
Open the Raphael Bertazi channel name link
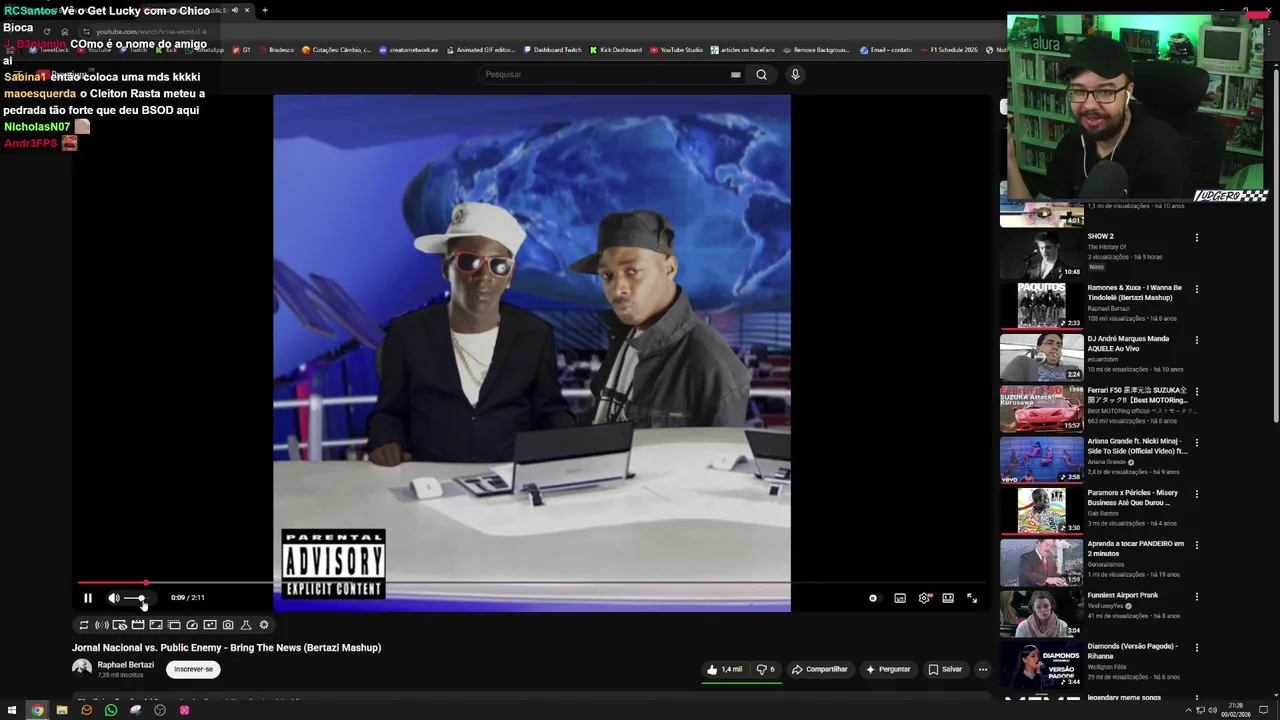pyautogui.click(x=126, y=665)
